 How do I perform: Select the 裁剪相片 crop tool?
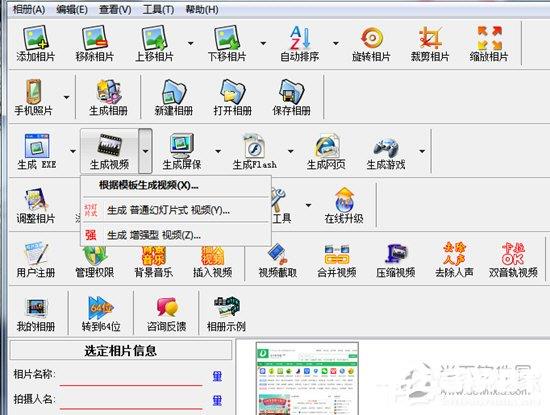pos(430,43)
